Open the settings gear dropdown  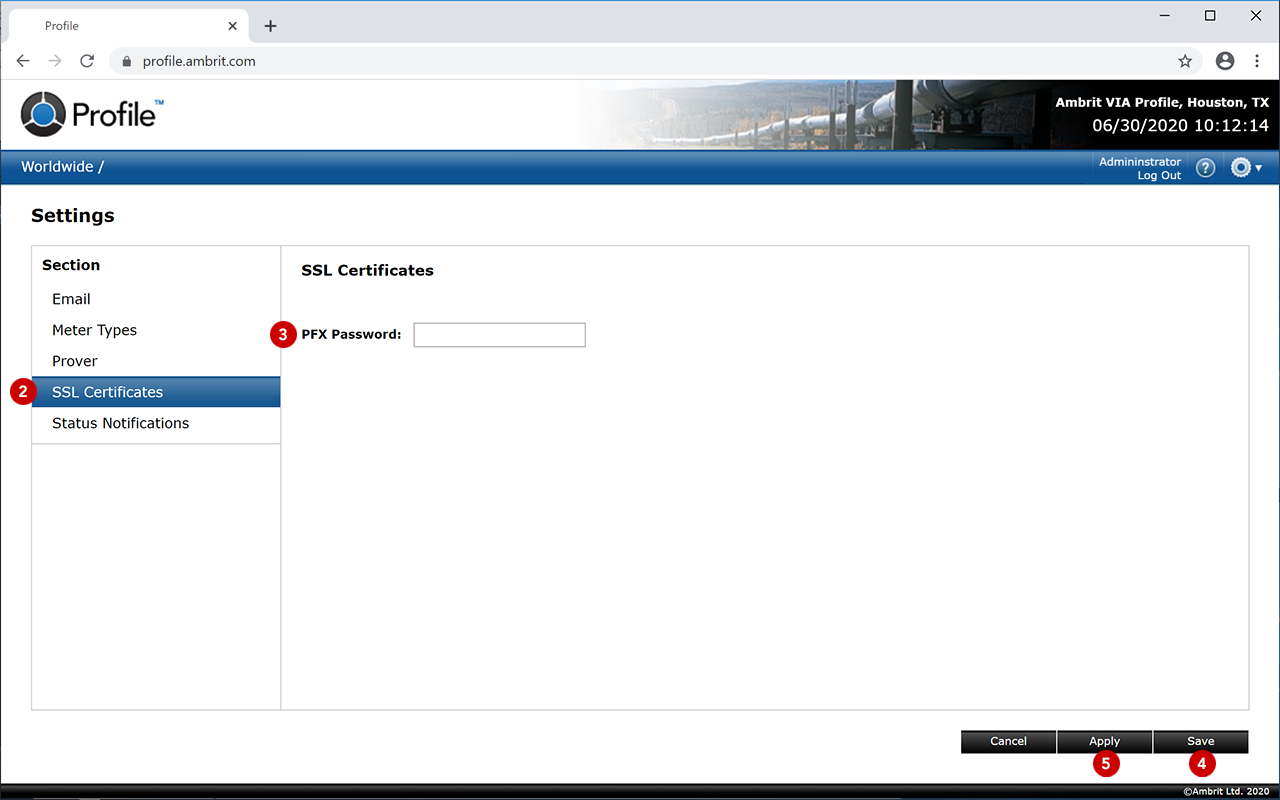[1246, 168]
